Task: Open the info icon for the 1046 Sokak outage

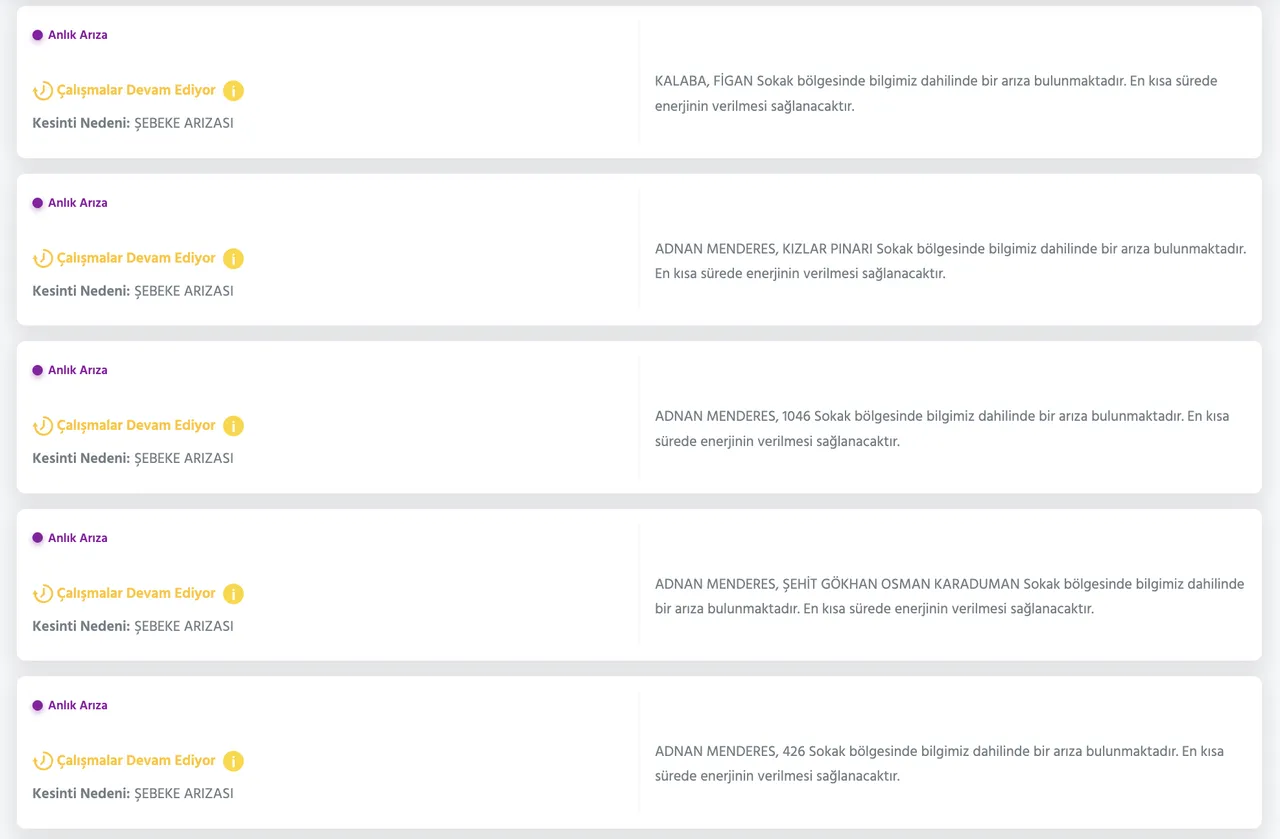Action: click(233, 426)
